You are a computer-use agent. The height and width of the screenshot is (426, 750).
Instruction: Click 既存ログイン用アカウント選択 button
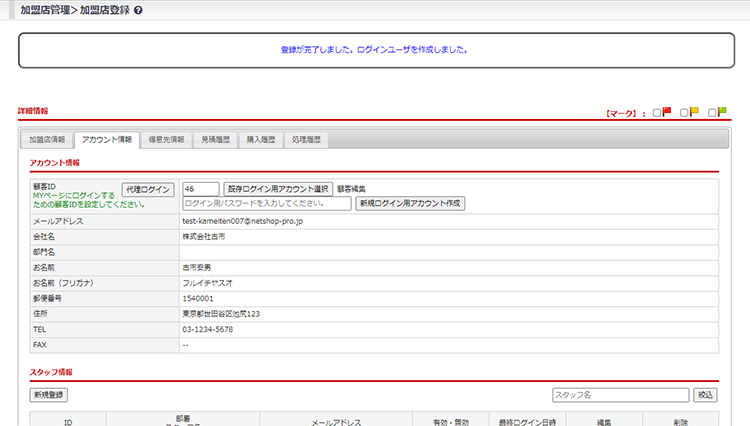[278, 188]
